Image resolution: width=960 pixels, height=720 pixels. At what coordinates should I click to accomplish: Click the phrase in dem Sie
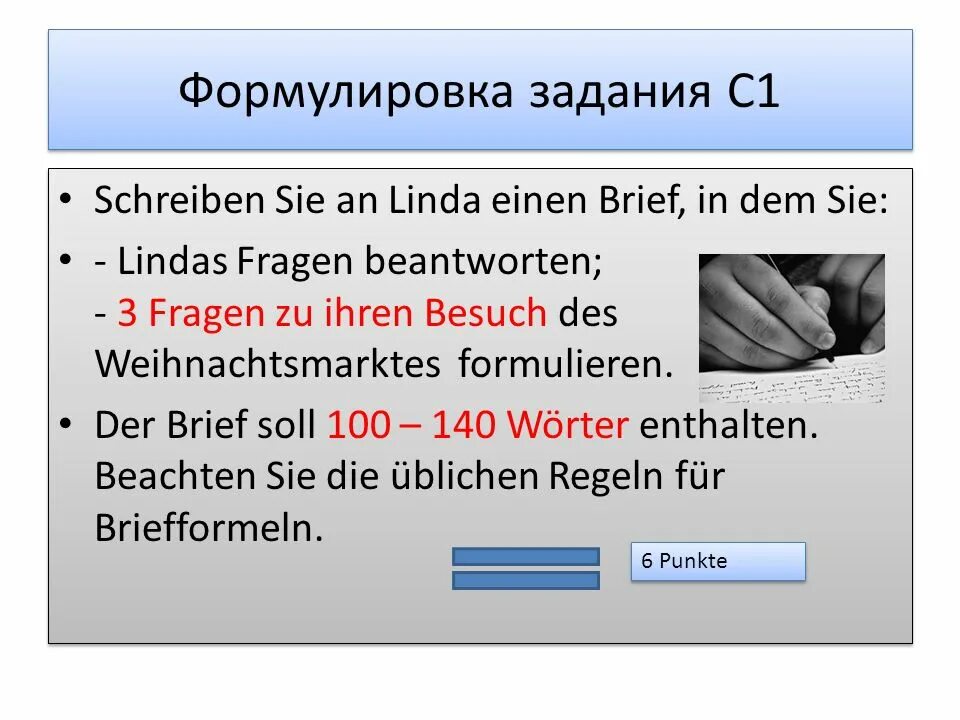coord(793,200)
